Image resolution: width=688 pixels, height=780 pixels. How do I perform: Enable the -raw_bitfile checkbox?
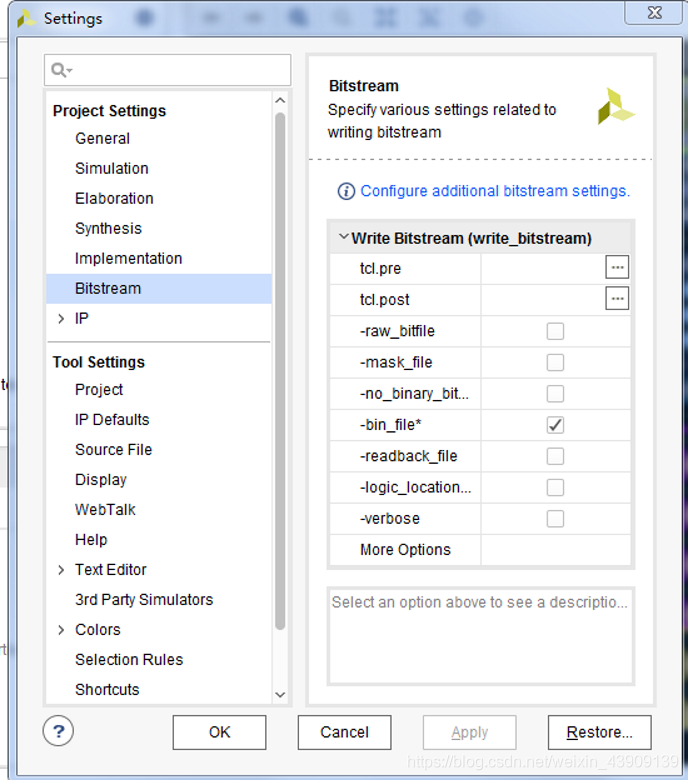555,331
